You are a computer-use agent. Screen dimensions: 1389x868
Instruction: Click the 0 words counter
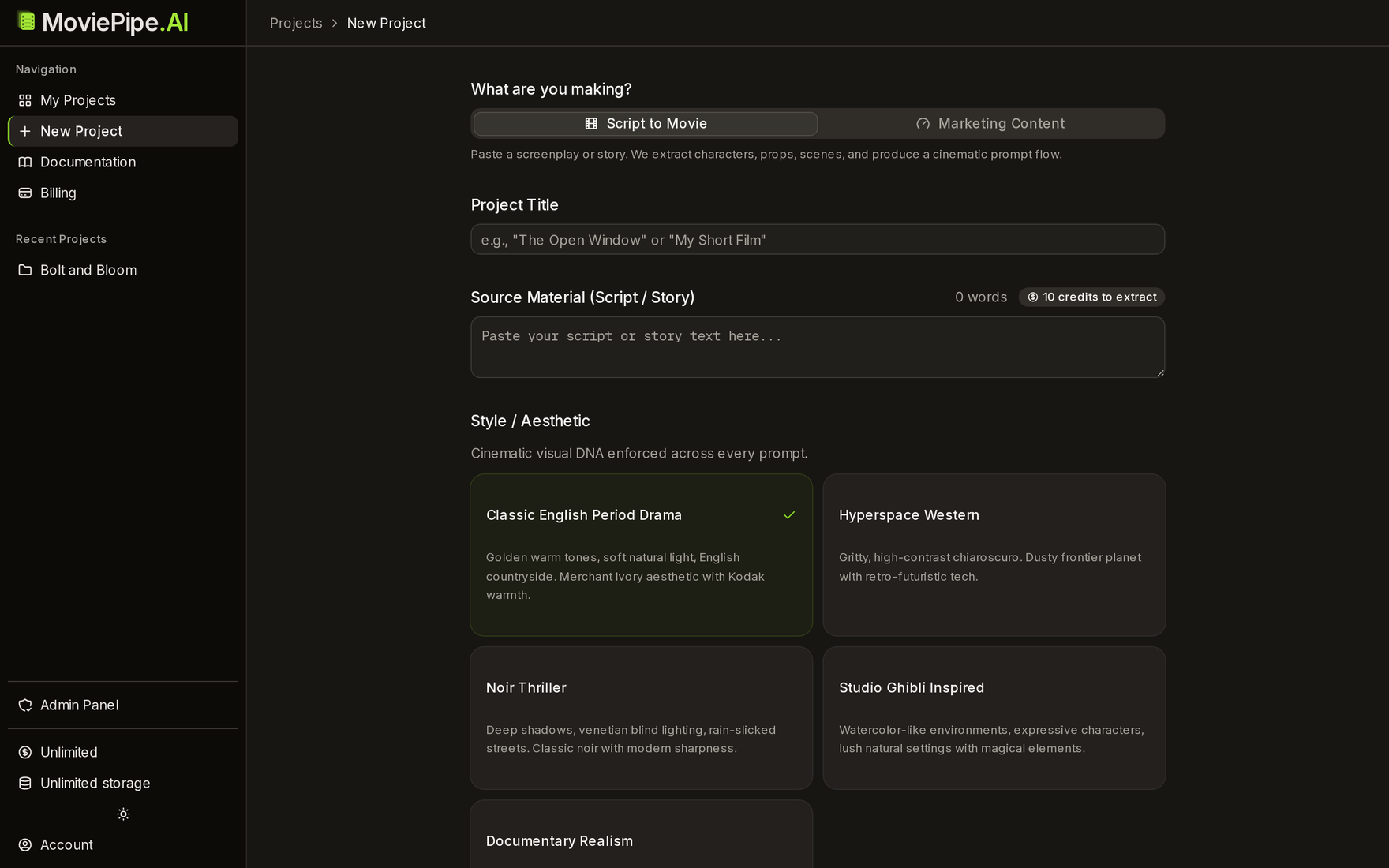[x=981, y=297]
